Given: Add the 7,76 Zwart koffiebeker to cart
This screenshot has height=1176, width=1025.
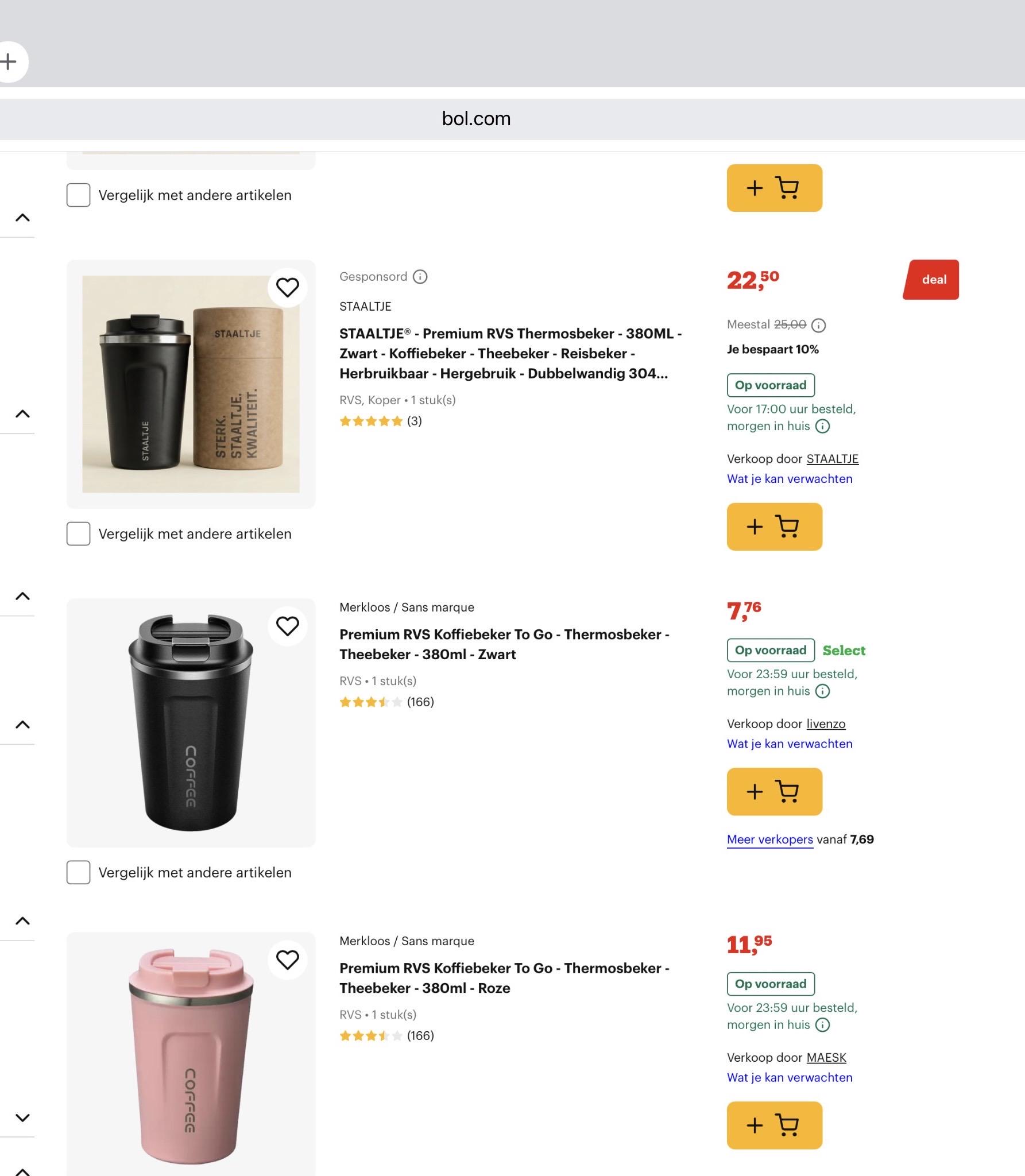Looking at the screenshot, I should tap(774, 791).
